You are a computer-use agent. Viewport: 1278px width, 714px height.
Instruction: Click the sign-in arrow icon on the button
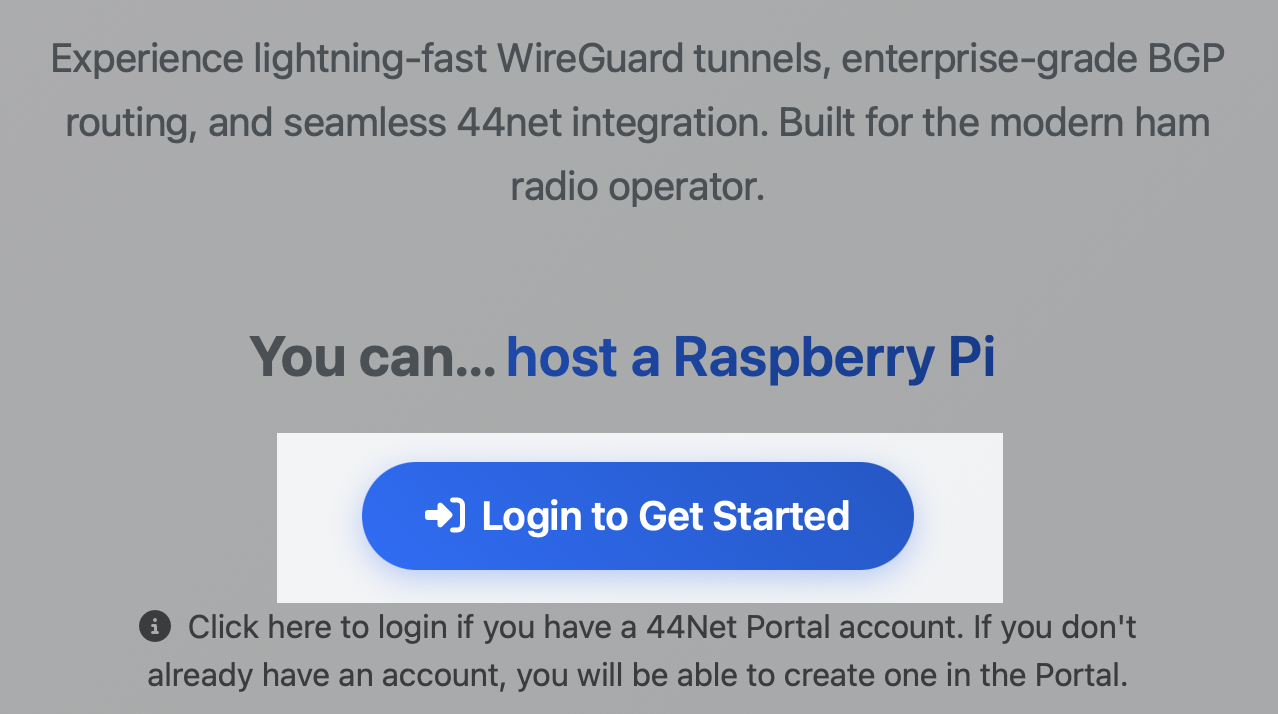point(444,516)
